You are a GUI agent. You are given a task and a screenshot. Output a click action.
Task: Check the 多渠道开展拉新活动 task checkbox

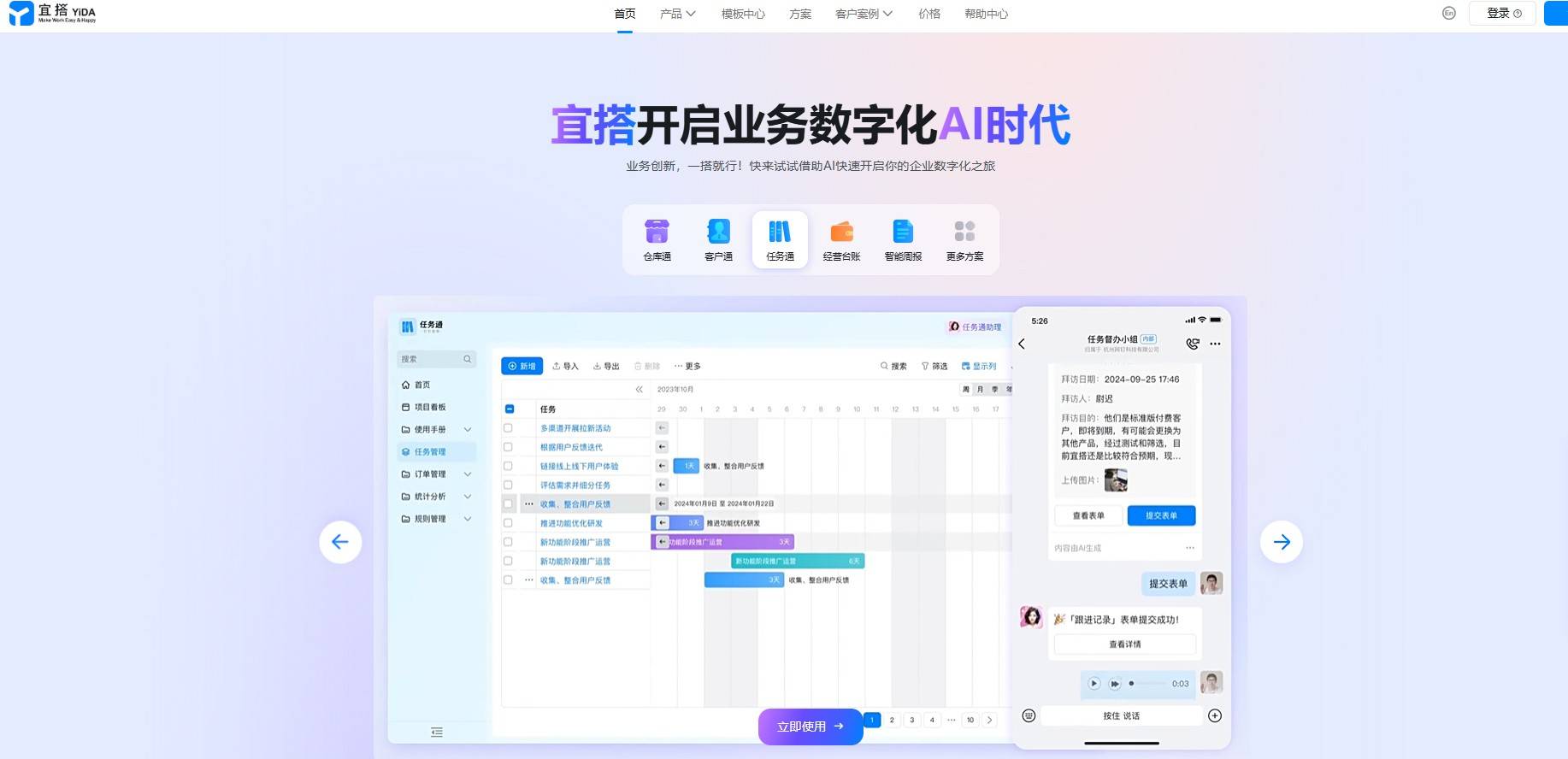point(508,428)
